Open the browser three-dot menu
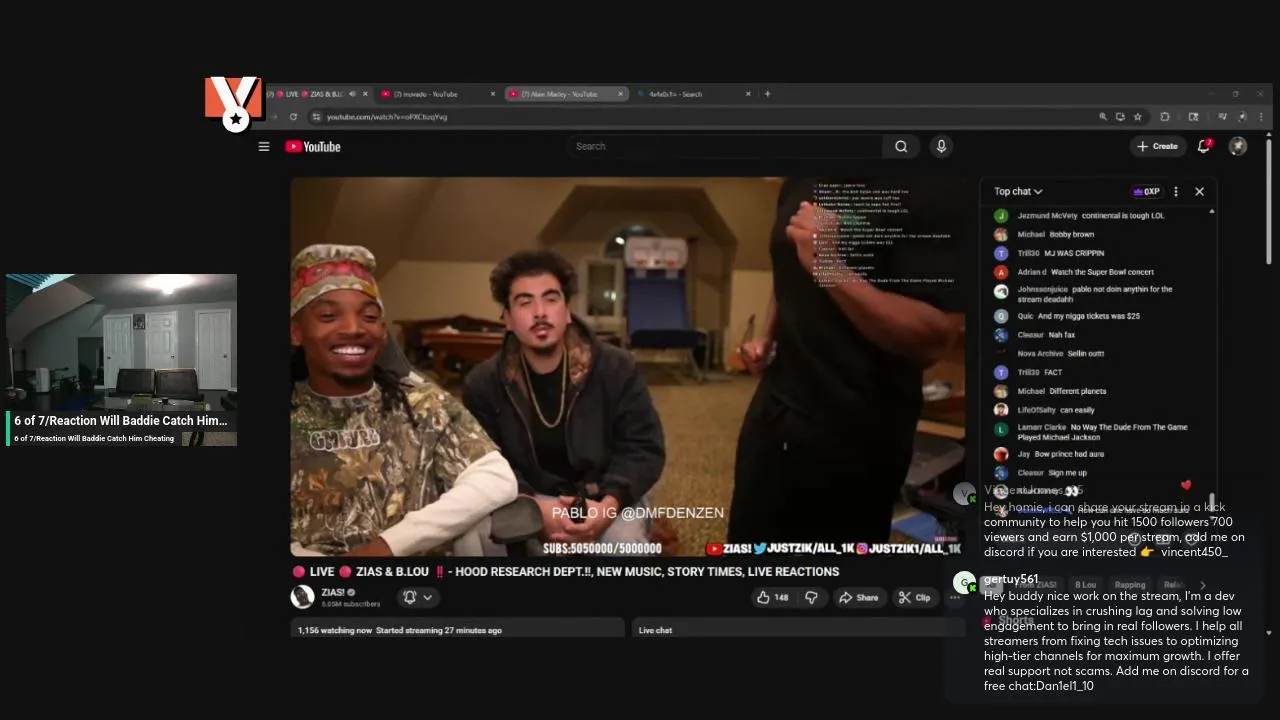 pyautogui.click(x=1262, y=117)
